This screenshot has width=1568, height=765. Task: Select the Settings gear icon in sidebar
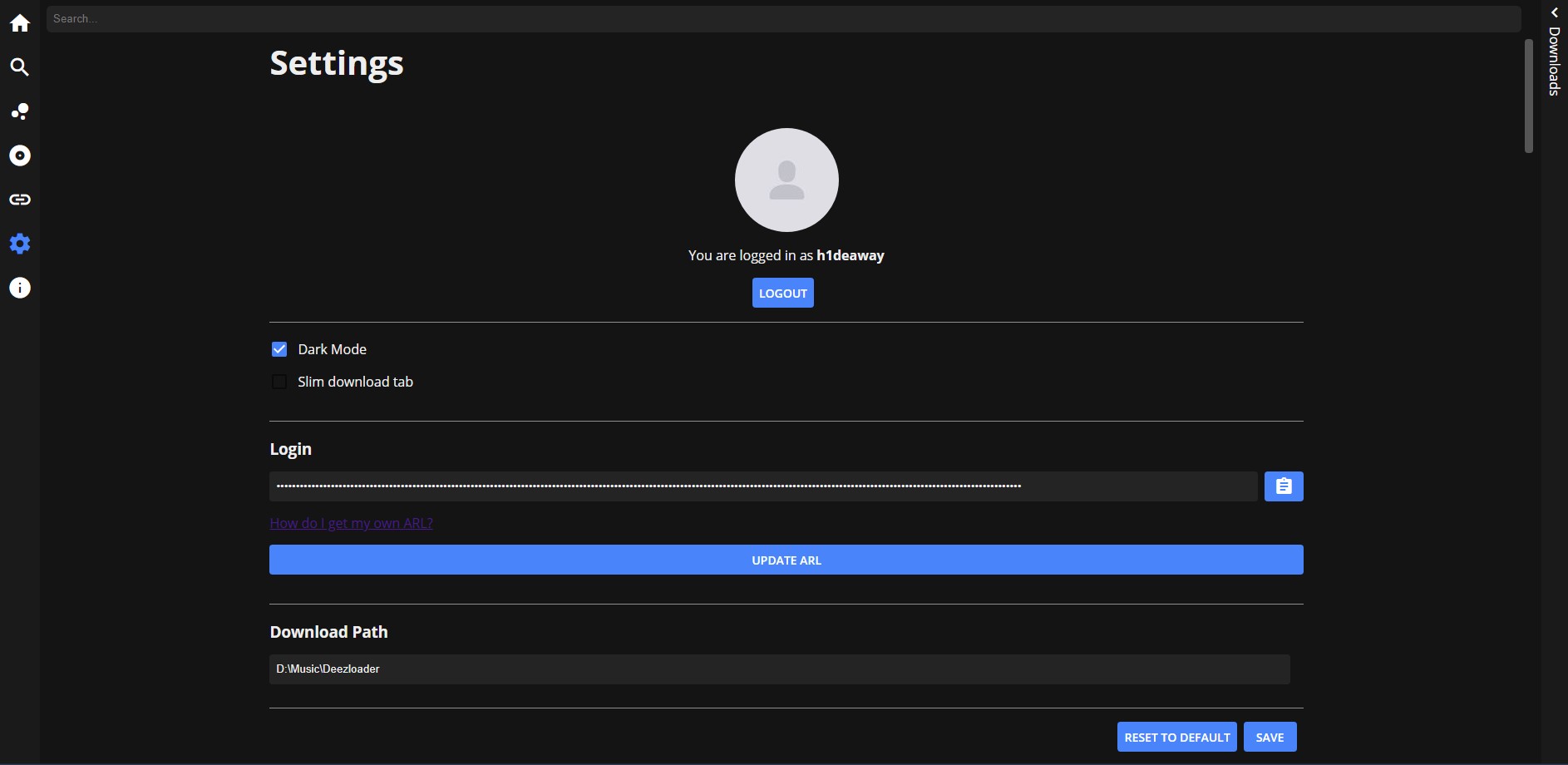coord(20,244)
